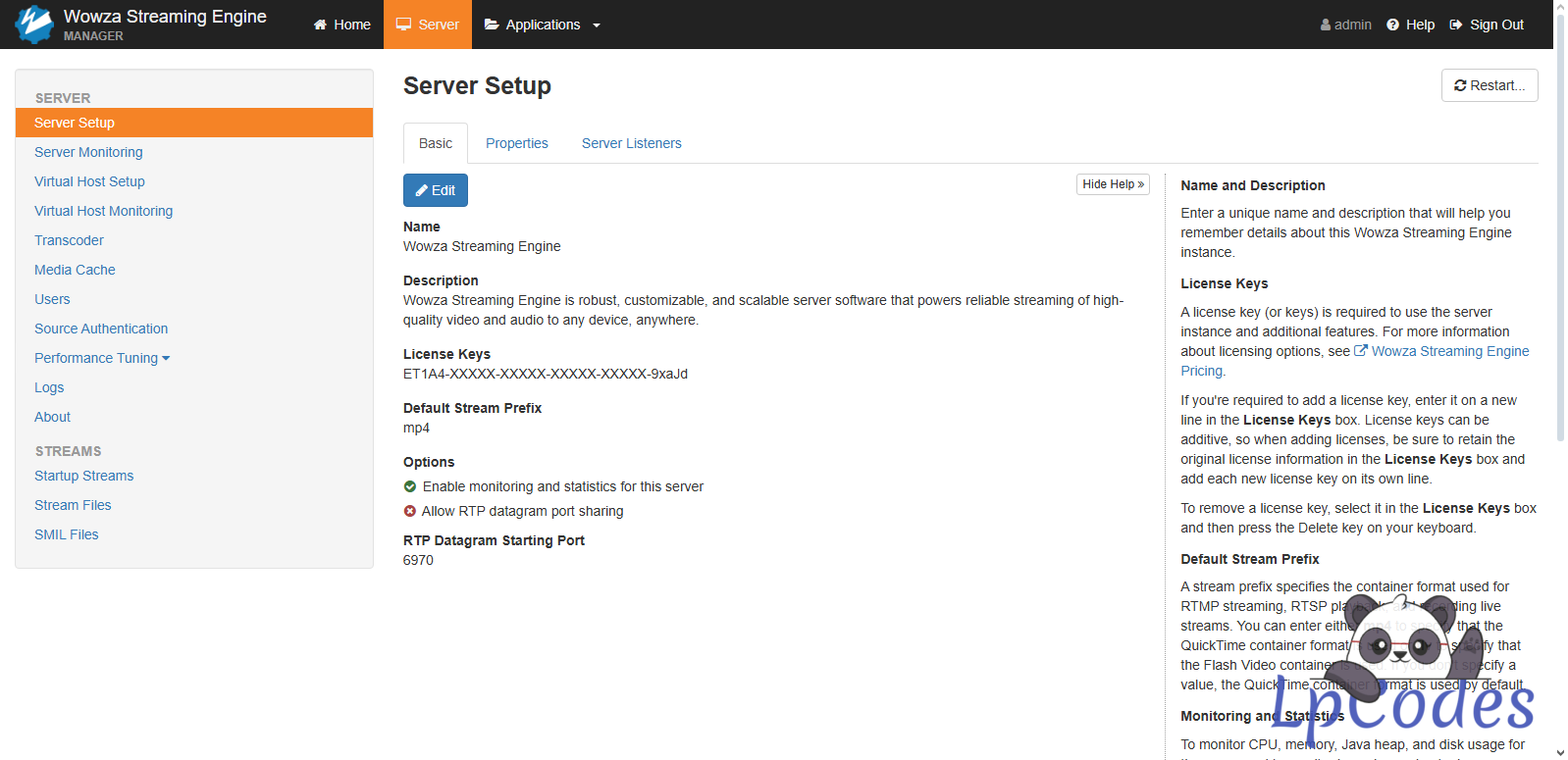
Task: Go to Startup Streams in sidebar
Action: 83,476
